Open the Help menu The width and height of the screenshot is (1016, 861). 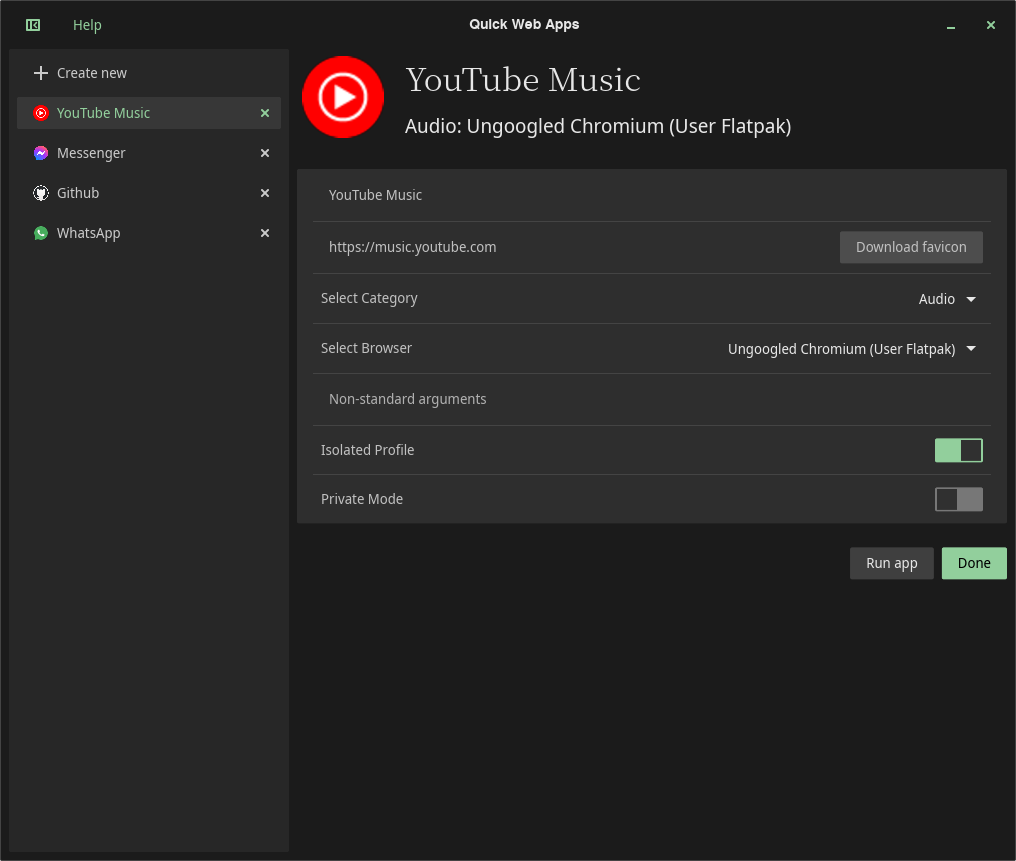pyautogui.click(x=87, y=25)
